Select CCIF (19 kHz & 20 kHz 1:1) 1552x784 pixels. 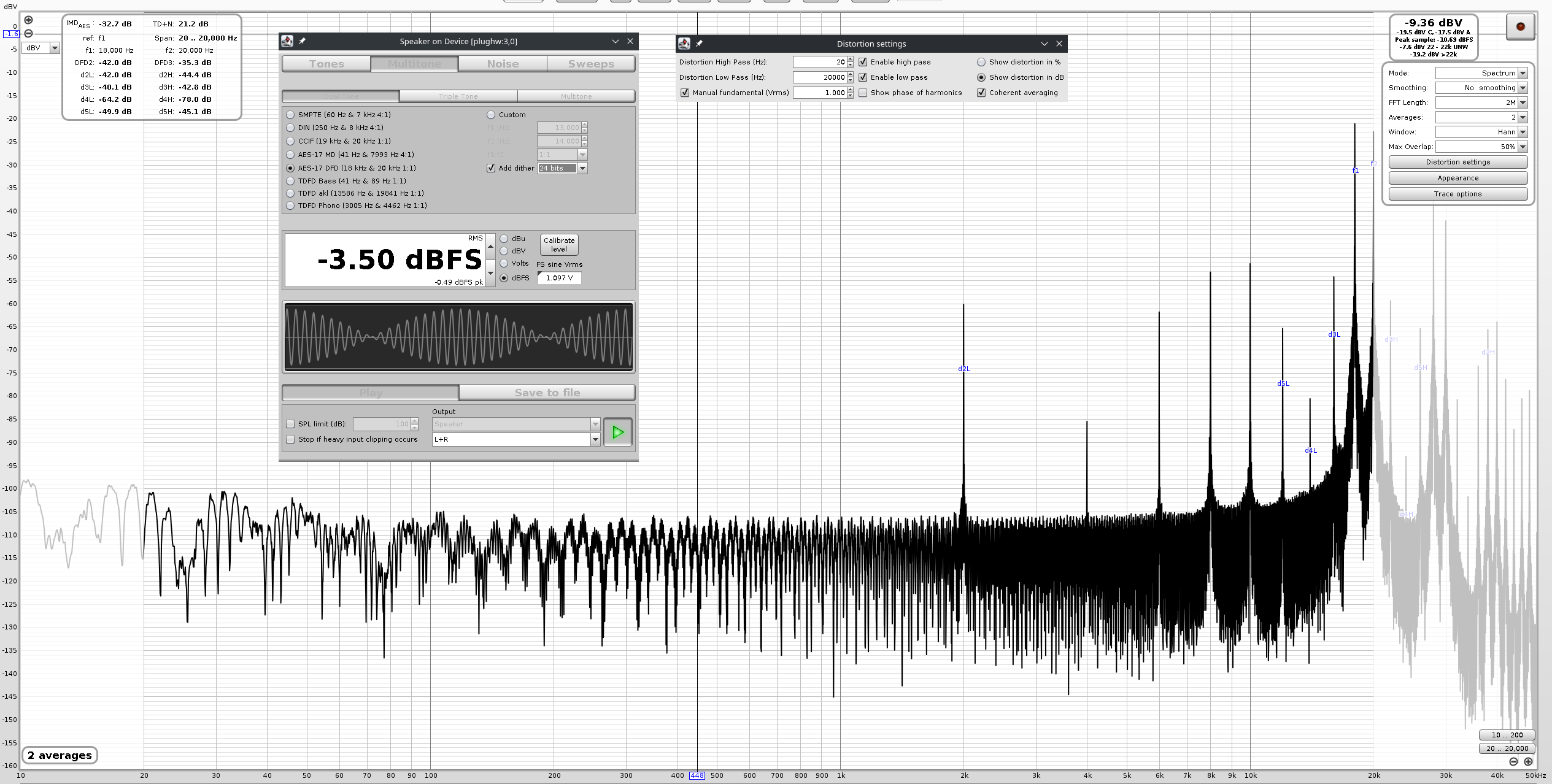tap(290, 141)
